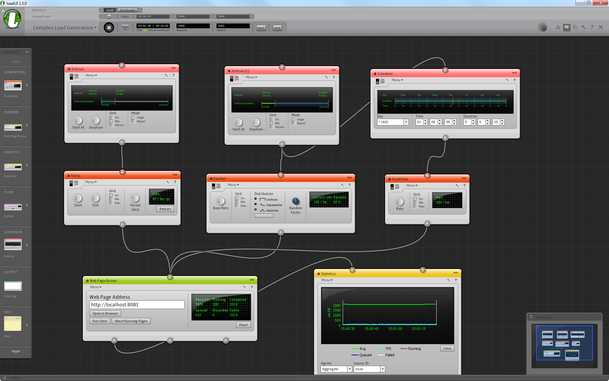
Task: Toggle on/off switch of Interval (1) component
Action: [x=231, y=79]
